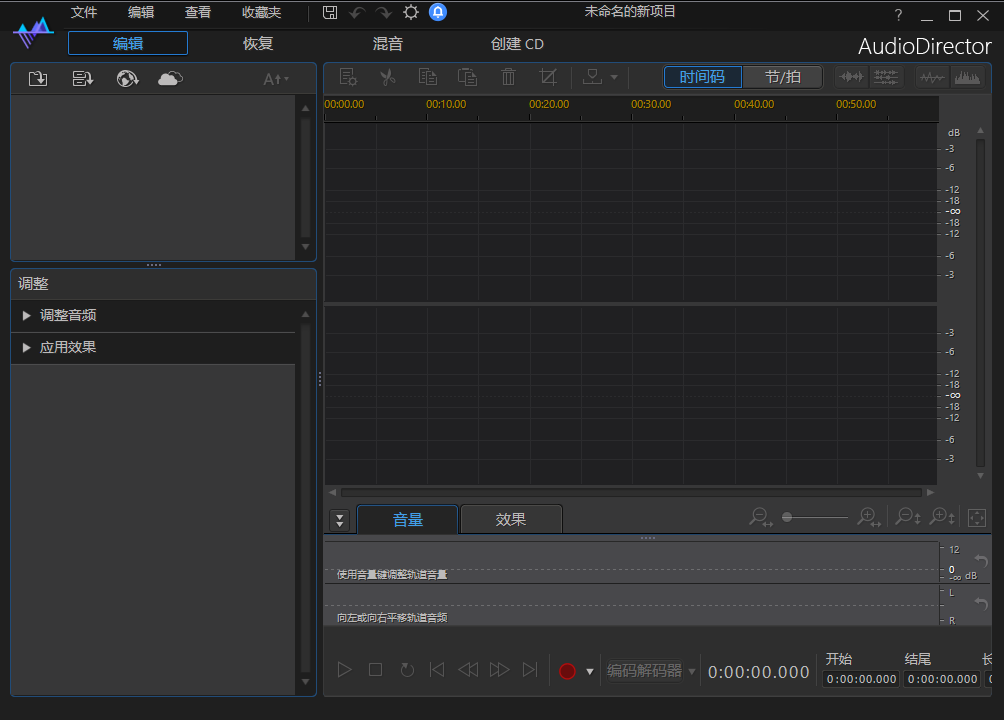
Task: Reset the volume keyframe track arrow
Action: (x=981, y=560)
